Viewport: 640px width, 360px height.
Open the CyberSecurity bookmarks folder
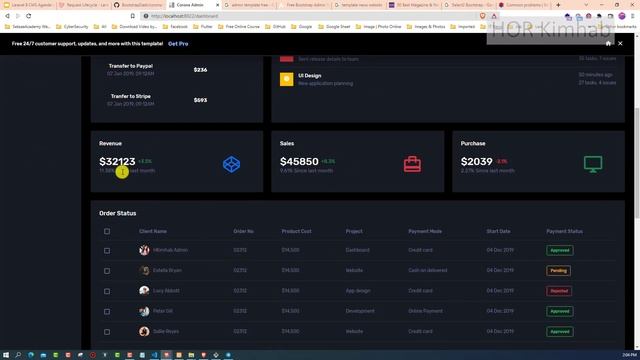pos(72,27)
